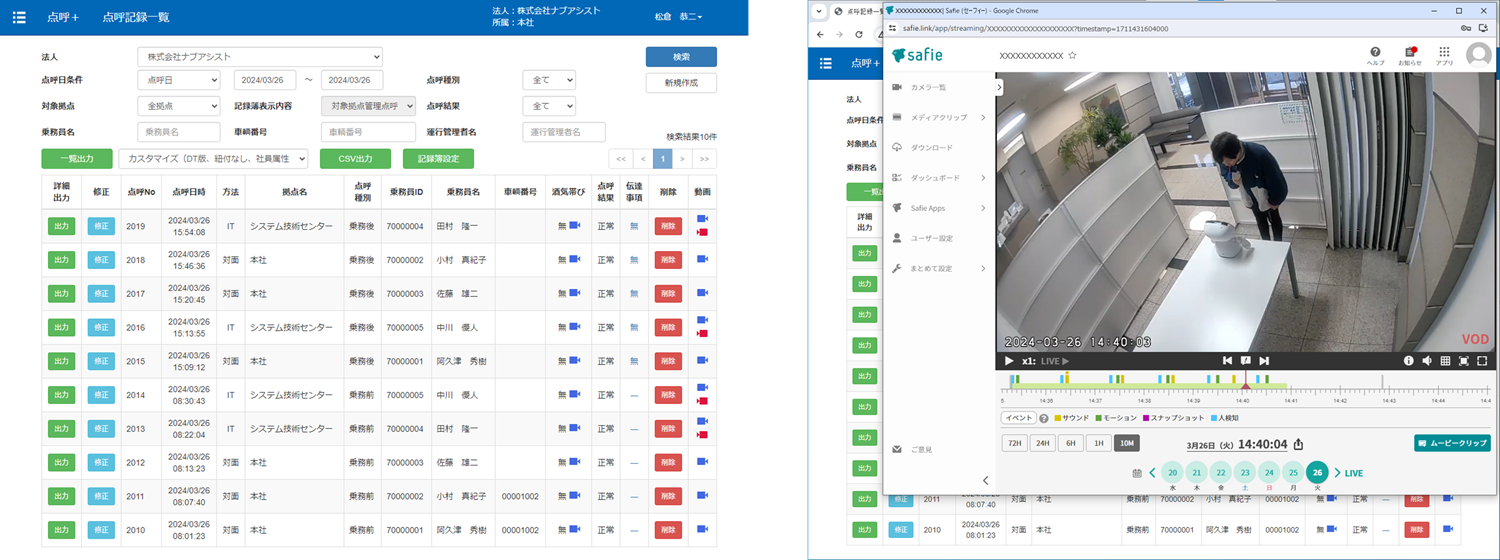Select the 6H timeline range

tap(1070, 443)
